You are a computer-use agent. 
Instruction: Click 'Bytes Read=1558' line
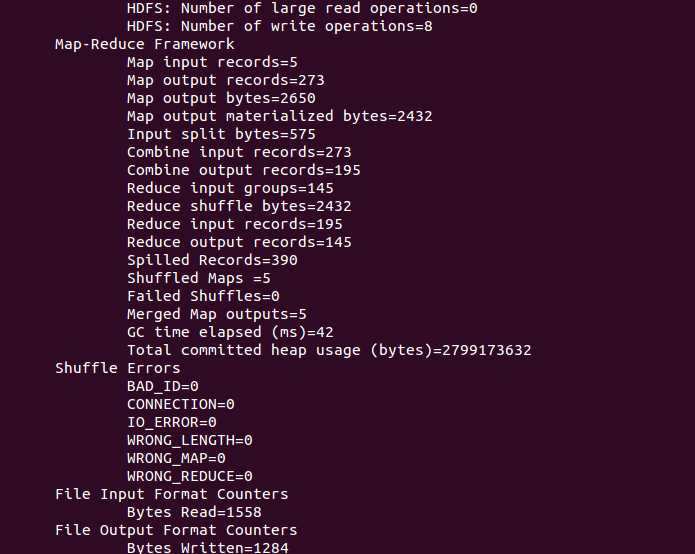tap(194, 512)
